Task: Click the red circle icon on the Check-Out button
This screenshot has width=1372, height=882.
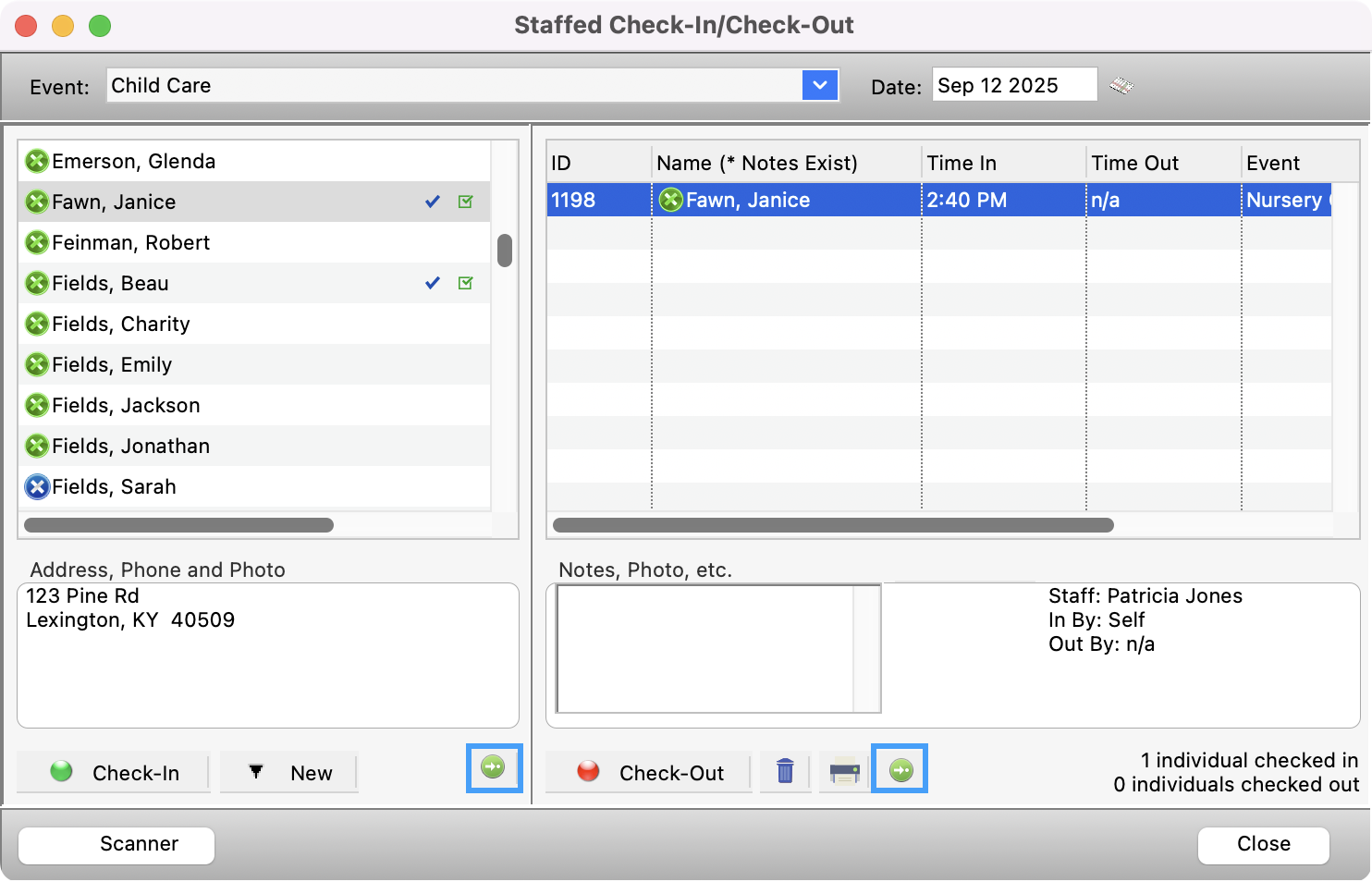Action: [587, 772]
